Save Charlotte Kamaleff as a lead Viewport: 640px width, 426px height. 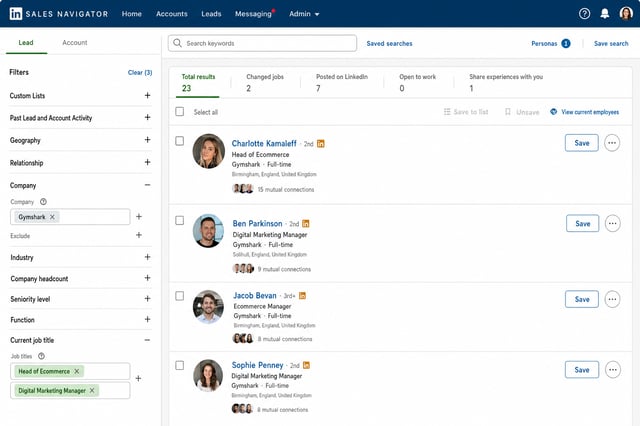(x=582, y=143)
